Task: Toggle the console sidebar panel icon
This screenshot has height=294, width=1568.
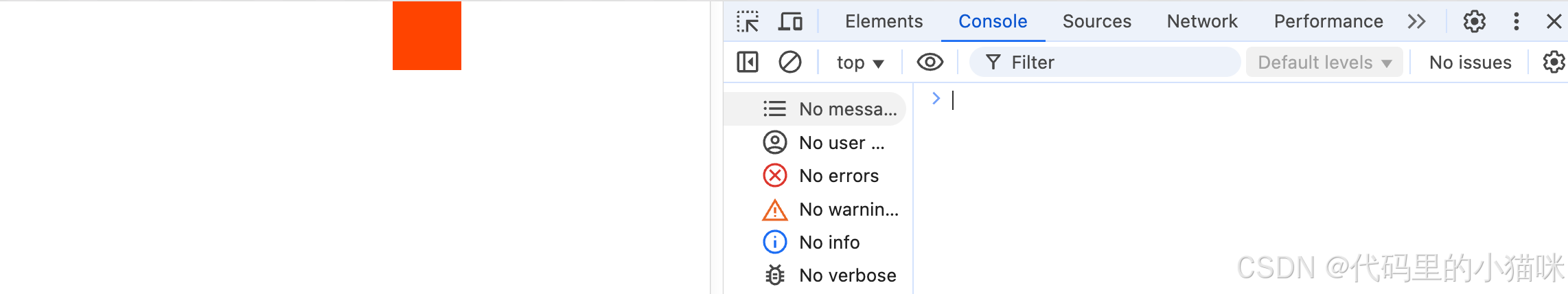Action: tap(747, 63)
